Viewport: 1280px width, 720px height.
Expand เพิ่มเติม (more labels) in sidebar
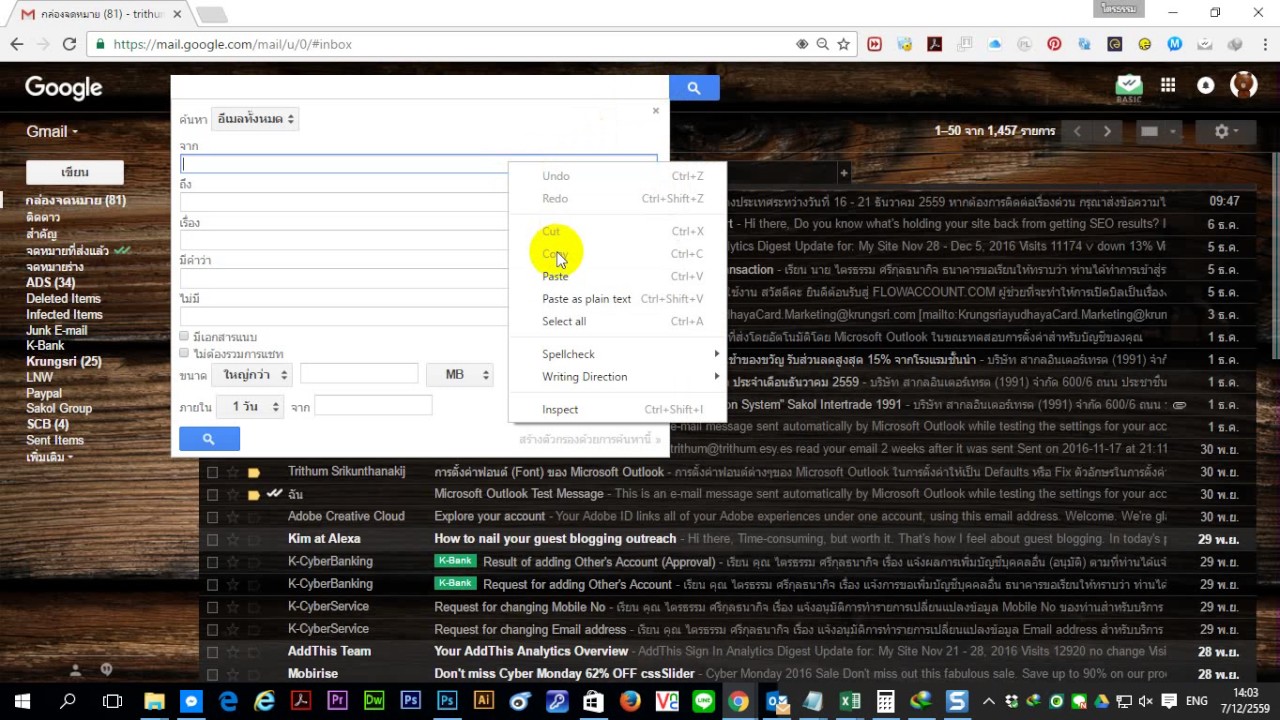click(49, 456)
